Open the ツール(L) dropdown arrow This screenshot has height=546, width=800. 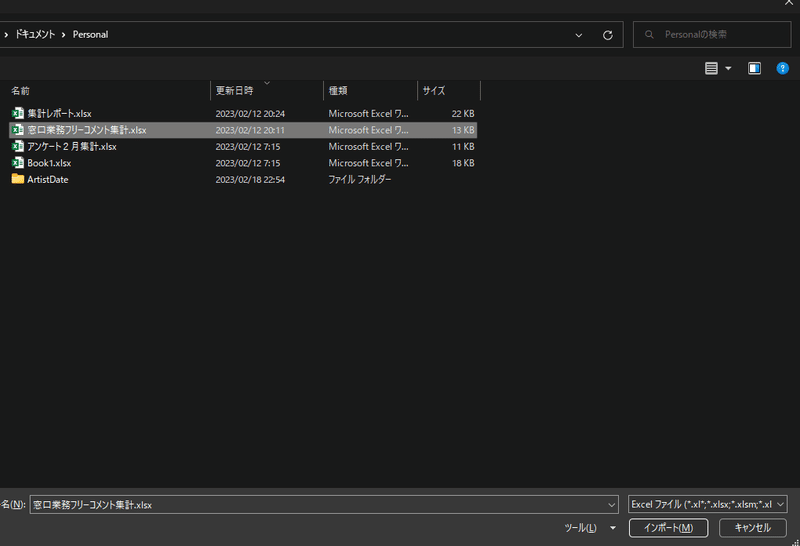tap(613, 528)
